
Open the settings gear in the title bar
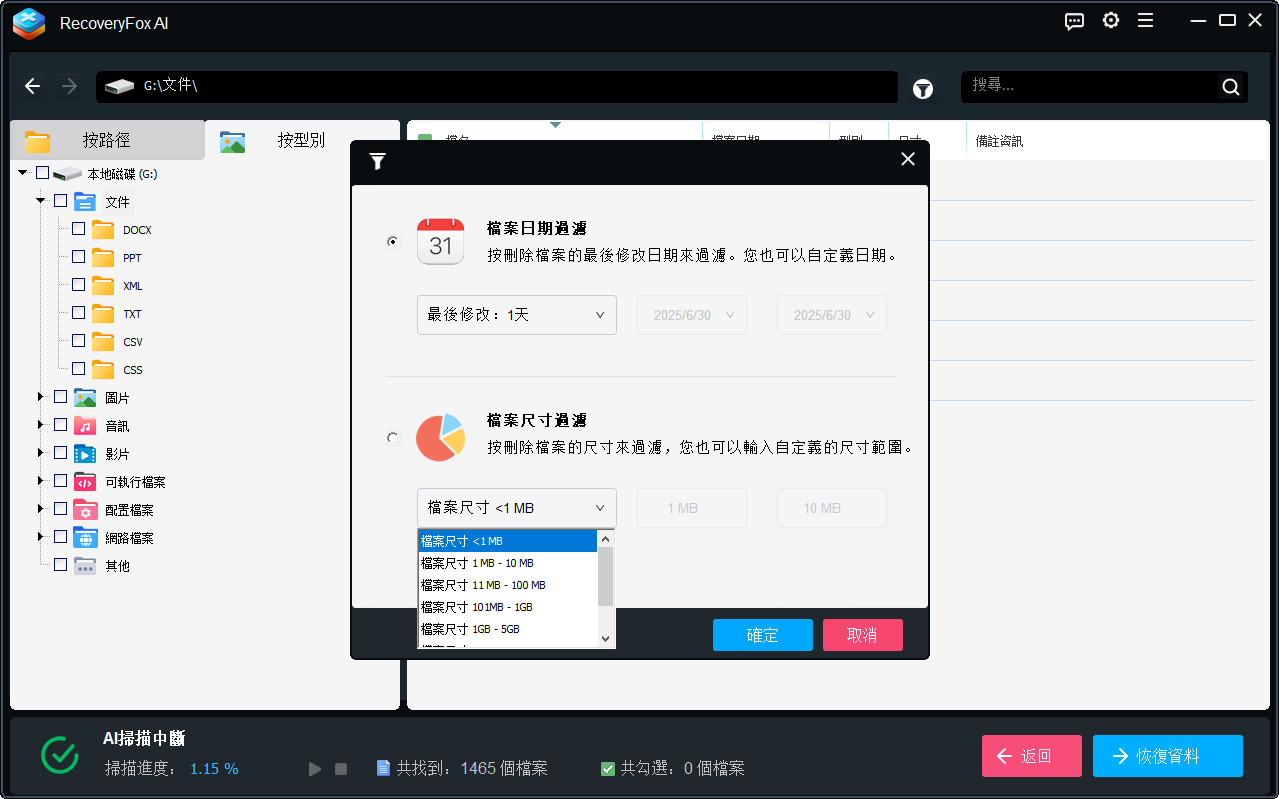[x=1110, y=20]
